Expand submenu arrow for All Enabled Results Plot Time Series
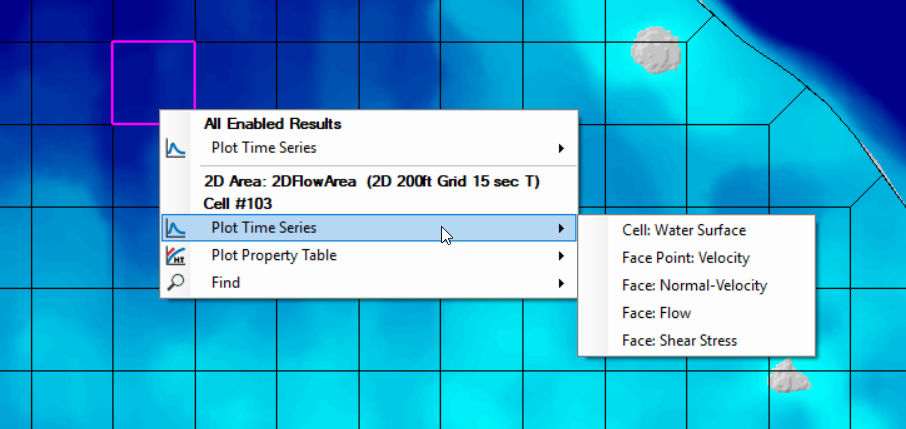This screenshot has height=429, width=906. coord(560,149)
